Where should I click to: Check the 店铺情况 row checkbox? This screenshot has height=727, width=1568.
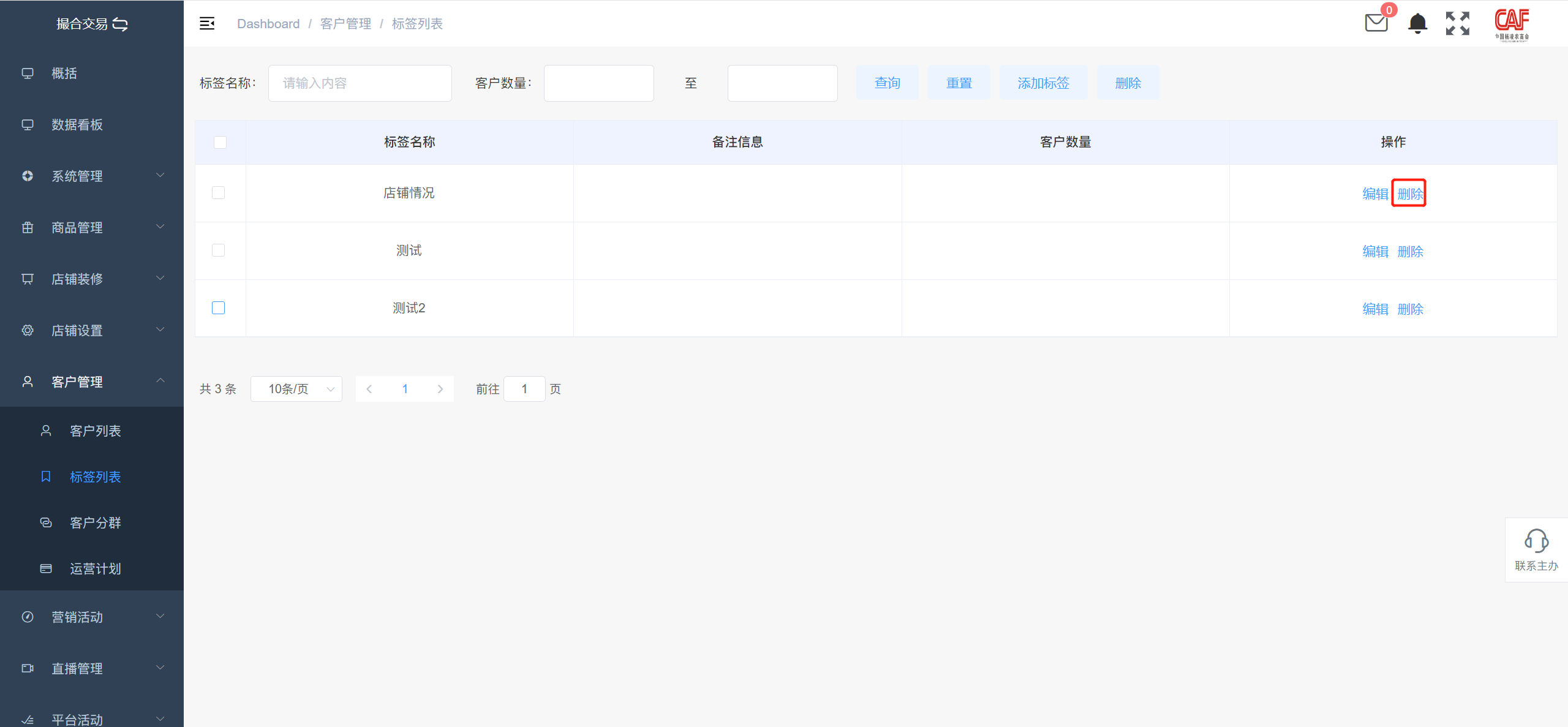[218, 193]
